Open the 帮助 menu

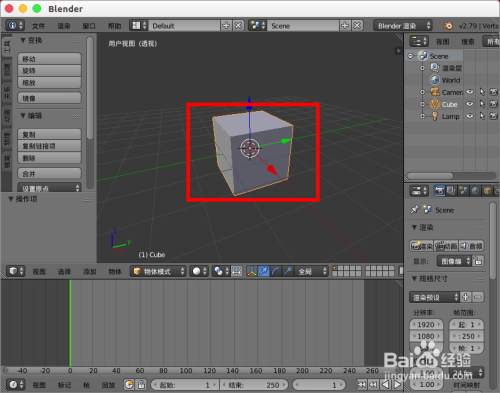click(x=114, y=26)
